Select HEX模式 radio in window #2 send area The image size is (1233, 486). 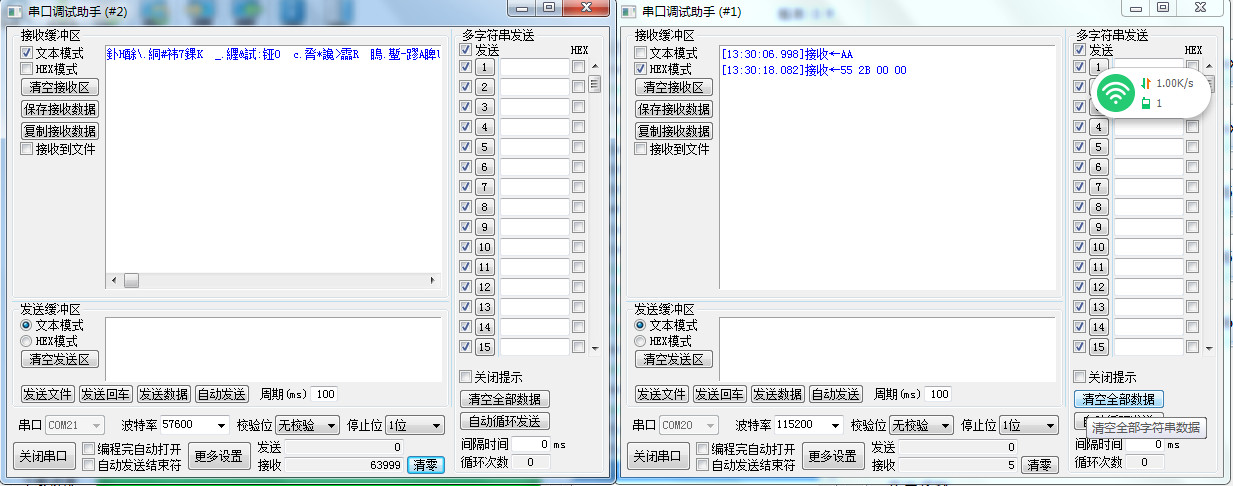point(27,341)
